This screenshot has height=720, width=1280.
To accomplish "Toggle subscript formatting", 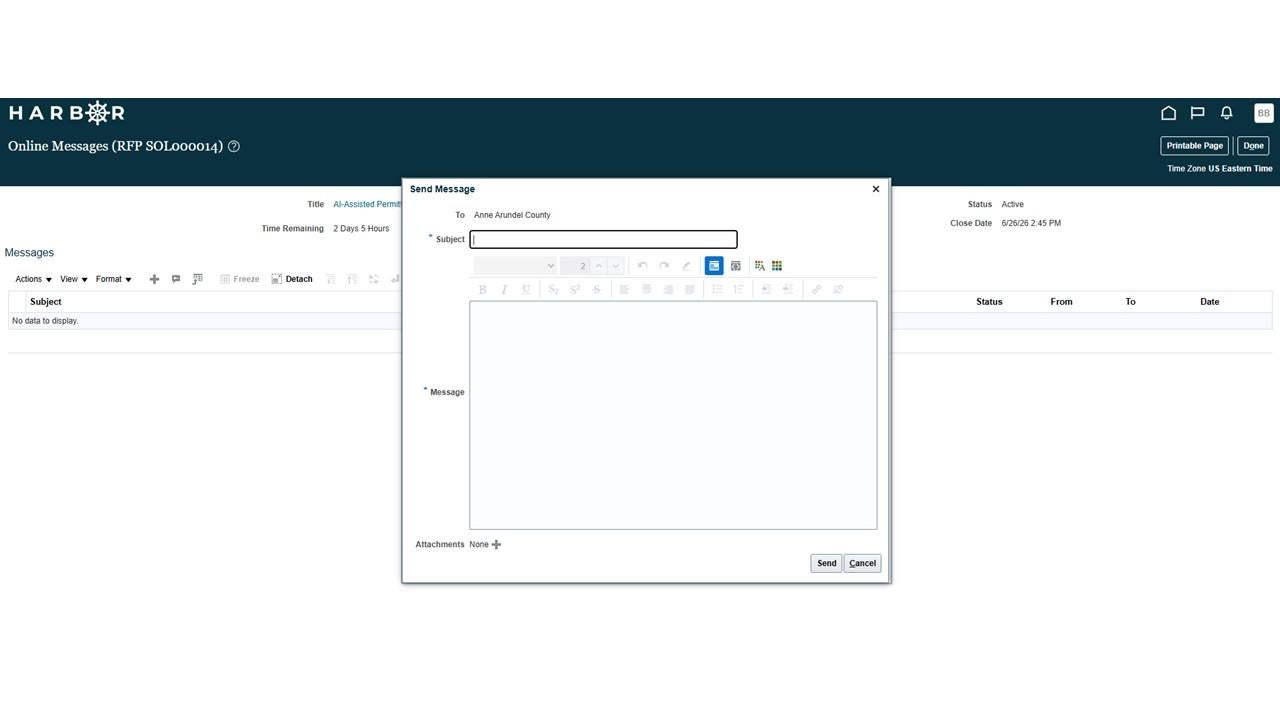I will 553,289.
